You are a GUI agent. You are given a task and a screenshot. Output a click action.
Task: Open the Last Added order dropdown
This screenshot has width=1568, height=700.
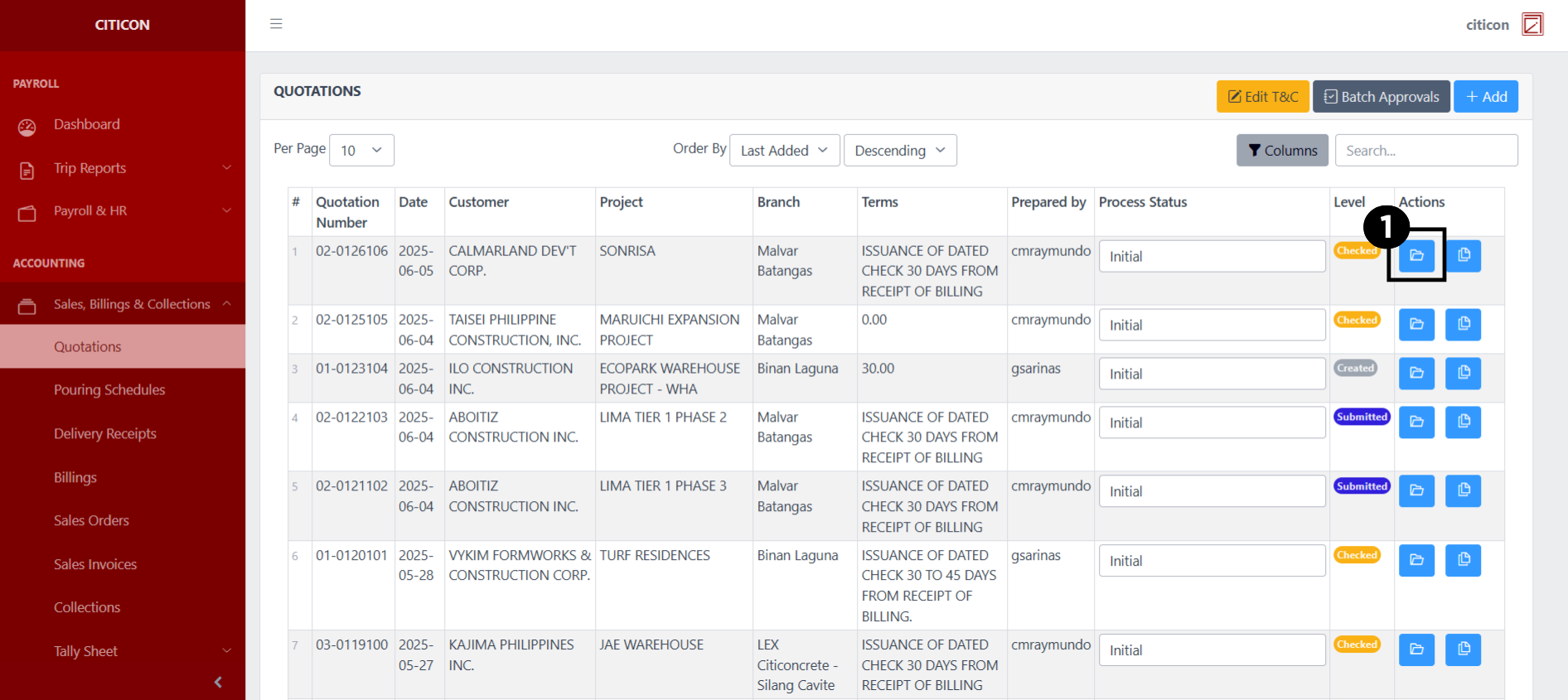(784, 150)
